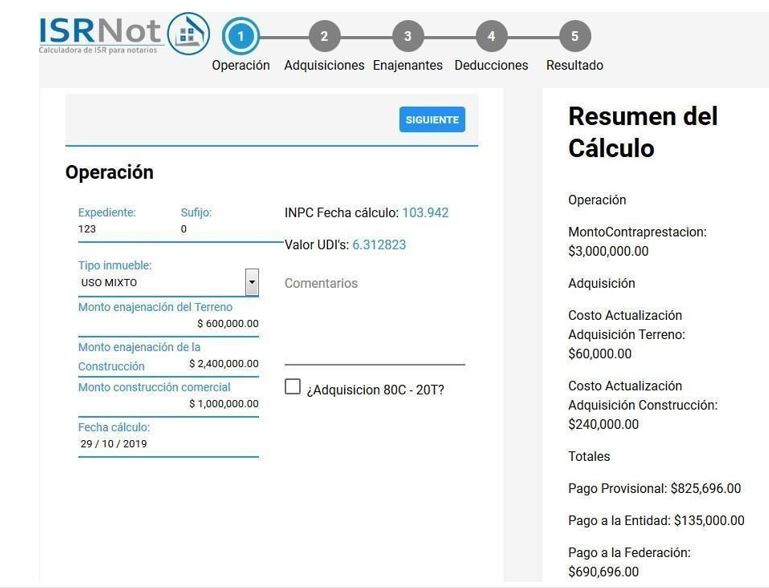Click Pago a la Federación $690,696.00
The image size is (769, 588).
[629, 562]
